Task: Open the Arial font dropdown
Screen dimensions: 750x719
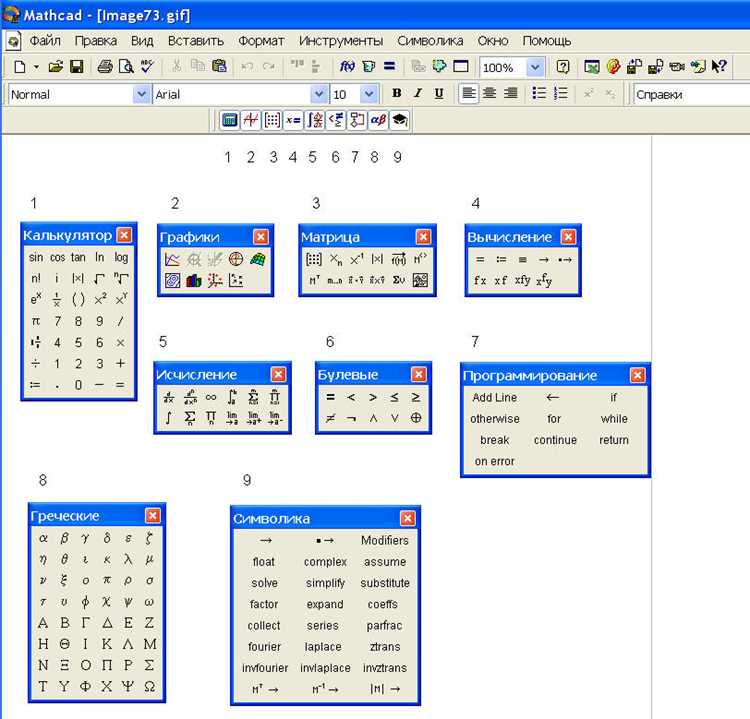Action: [319, 94]
